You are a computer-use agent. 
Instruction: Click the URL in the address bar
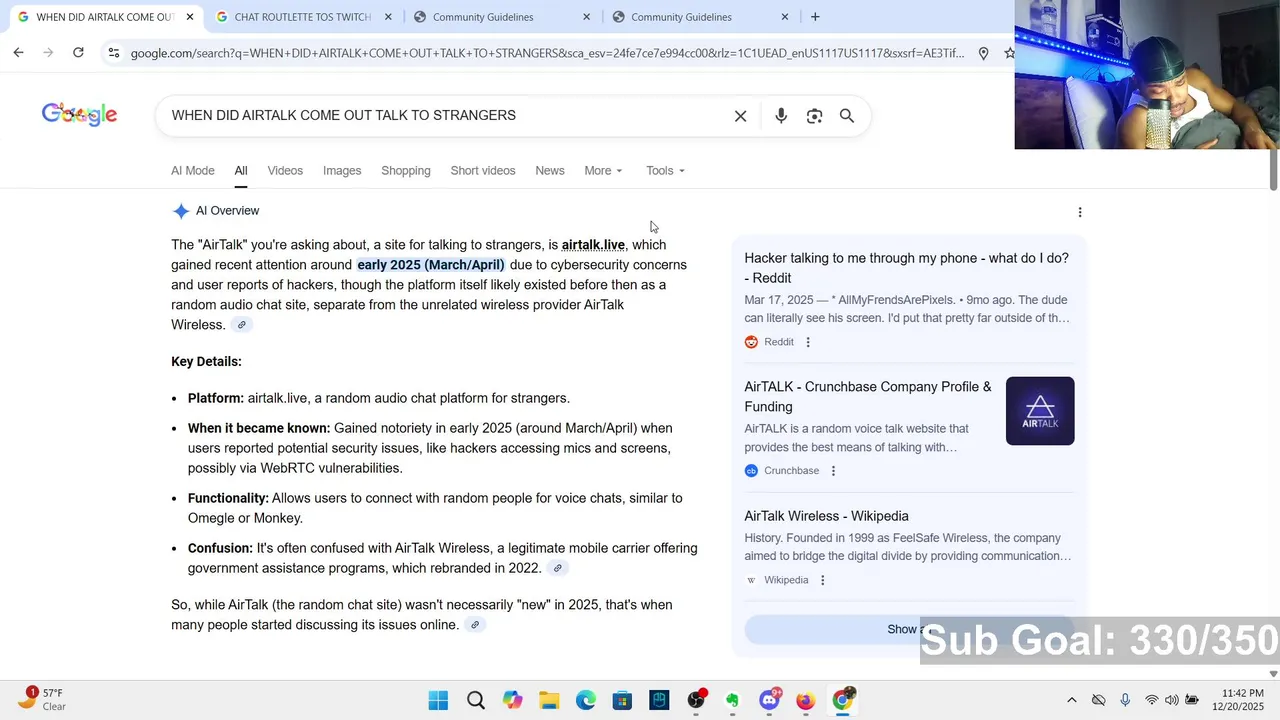pyautogui.click(x=547, y=53)
